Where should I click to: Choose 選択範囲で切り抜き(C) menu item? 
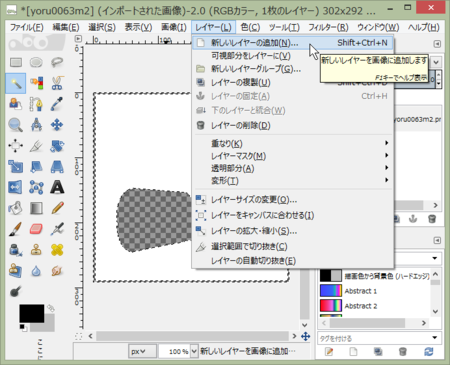293,247
